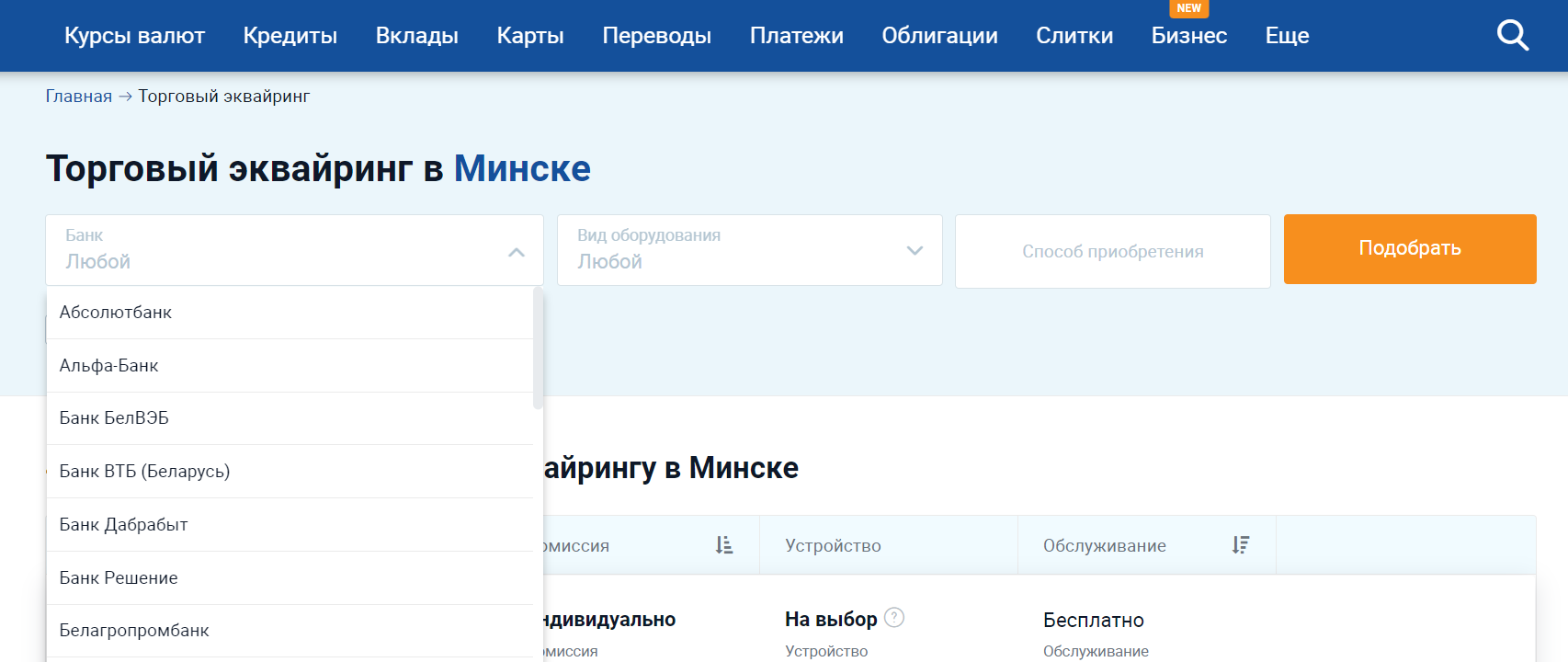This screenshot has width=1568, height=662.
Task: Select Белагропромбанк from the list
Action: tap(134, 631)
